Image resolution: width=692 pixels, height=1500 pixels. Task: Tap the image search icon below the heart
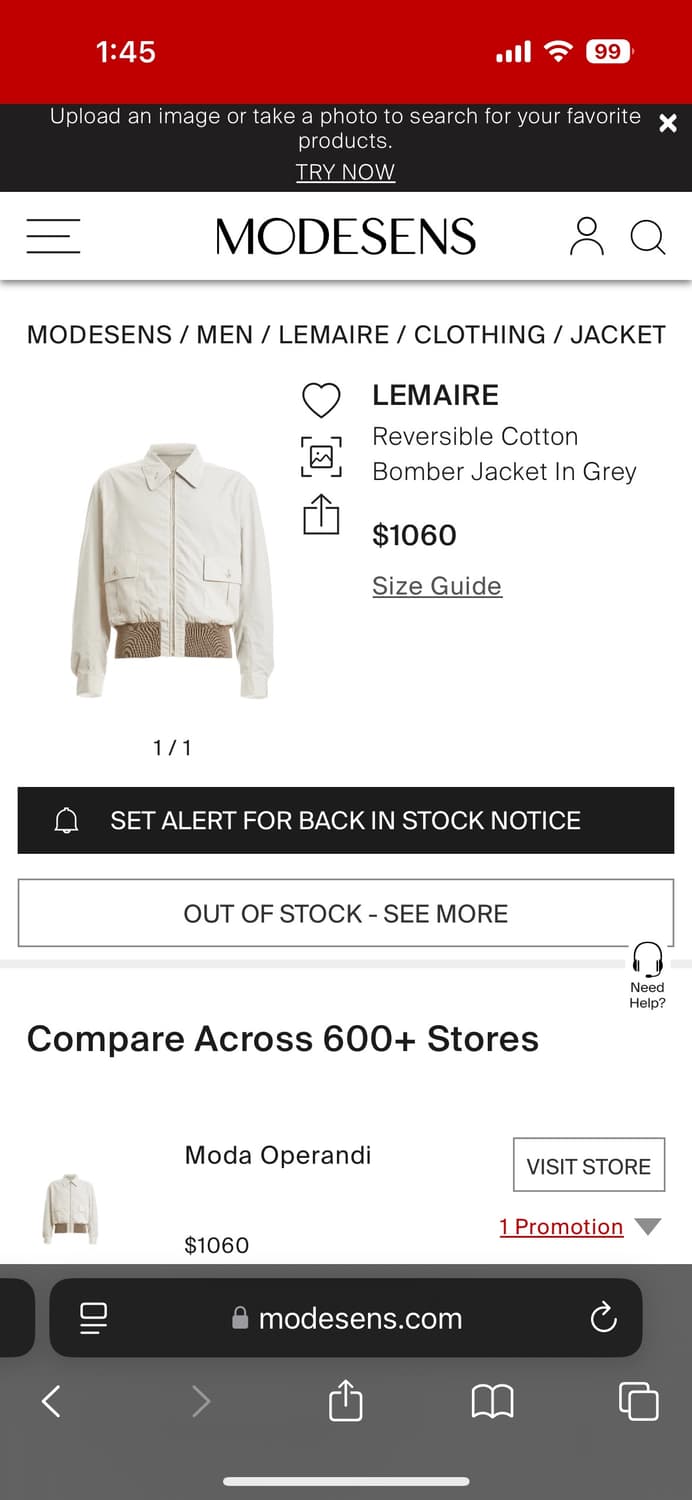click(x=321, y=457)
